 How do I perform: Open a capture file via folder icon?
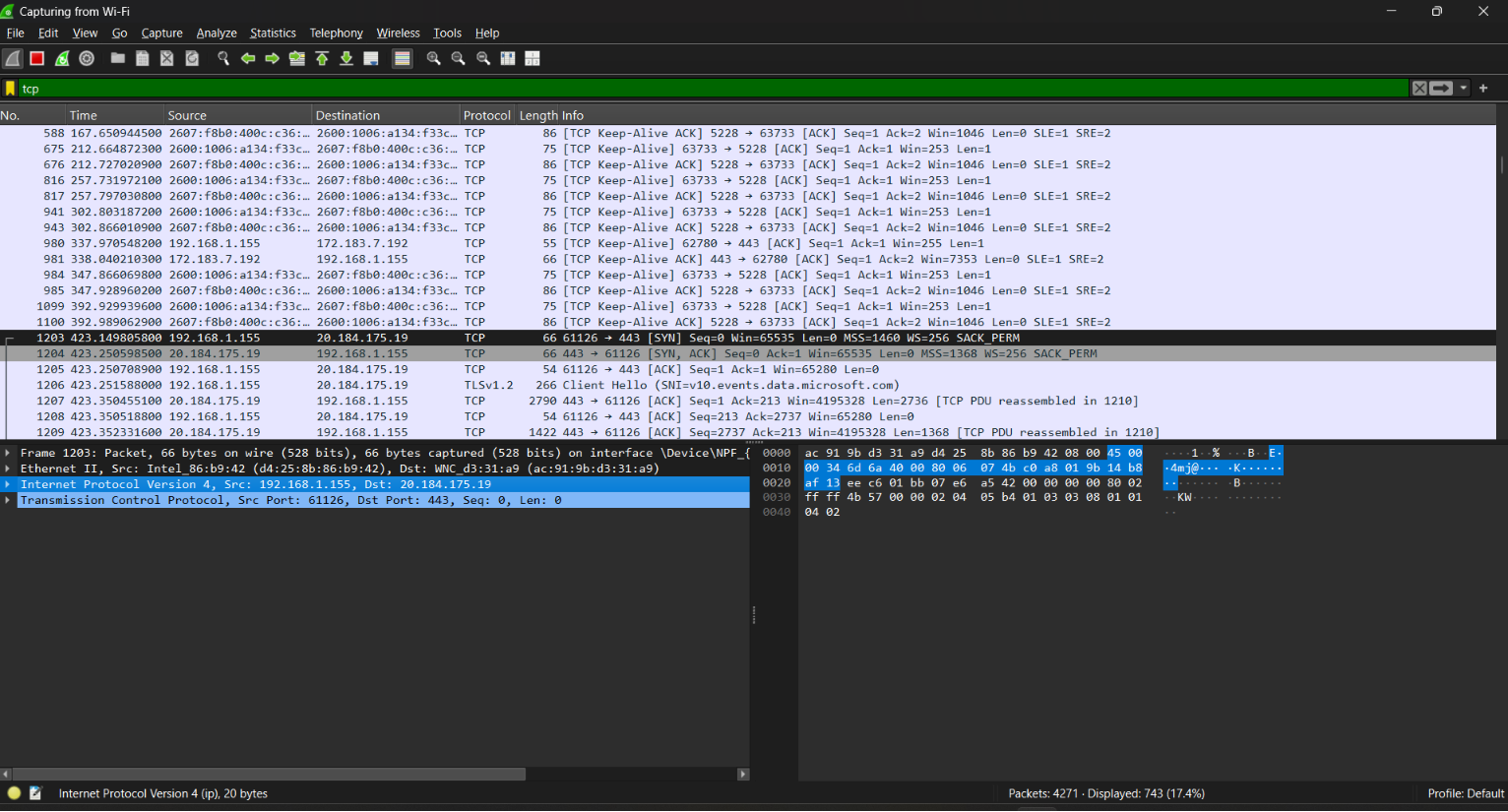click(x=118, y=59)
